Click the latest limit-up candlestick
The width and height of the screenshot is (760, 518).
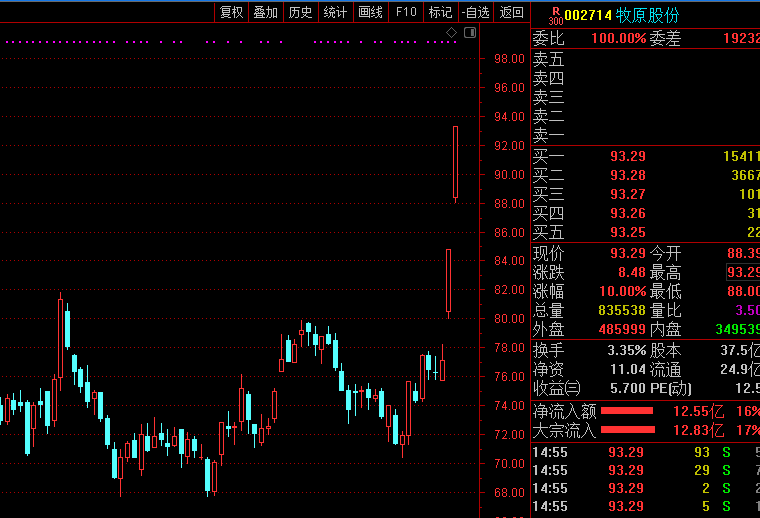pos(456,162)
